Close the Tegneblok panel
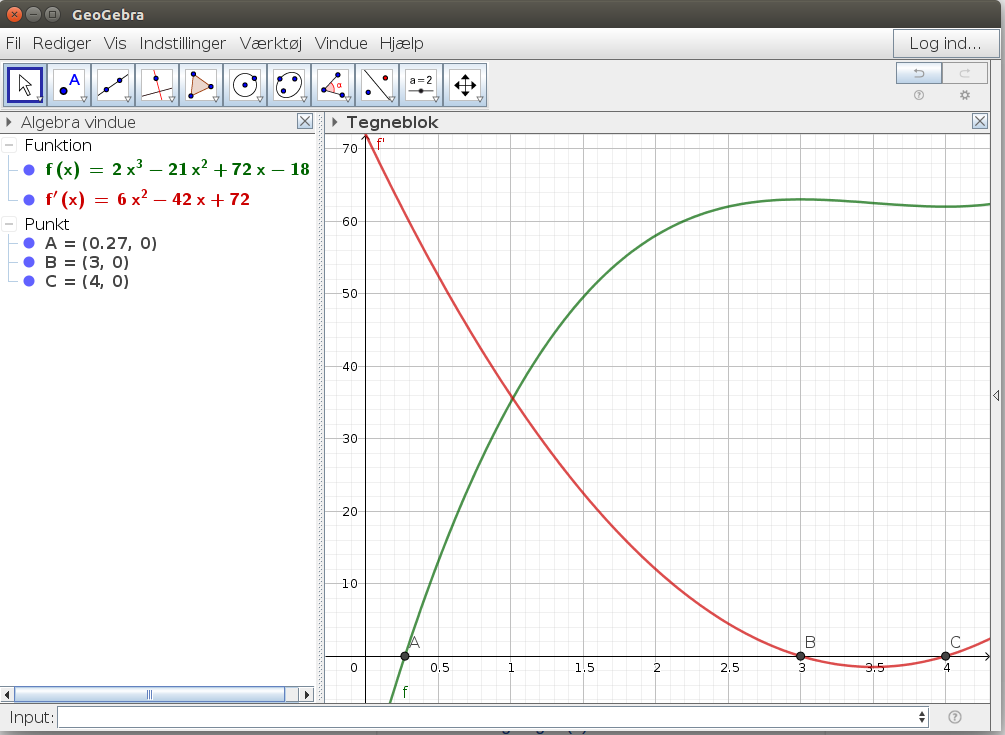1005x735 pixels. (979, 121)
